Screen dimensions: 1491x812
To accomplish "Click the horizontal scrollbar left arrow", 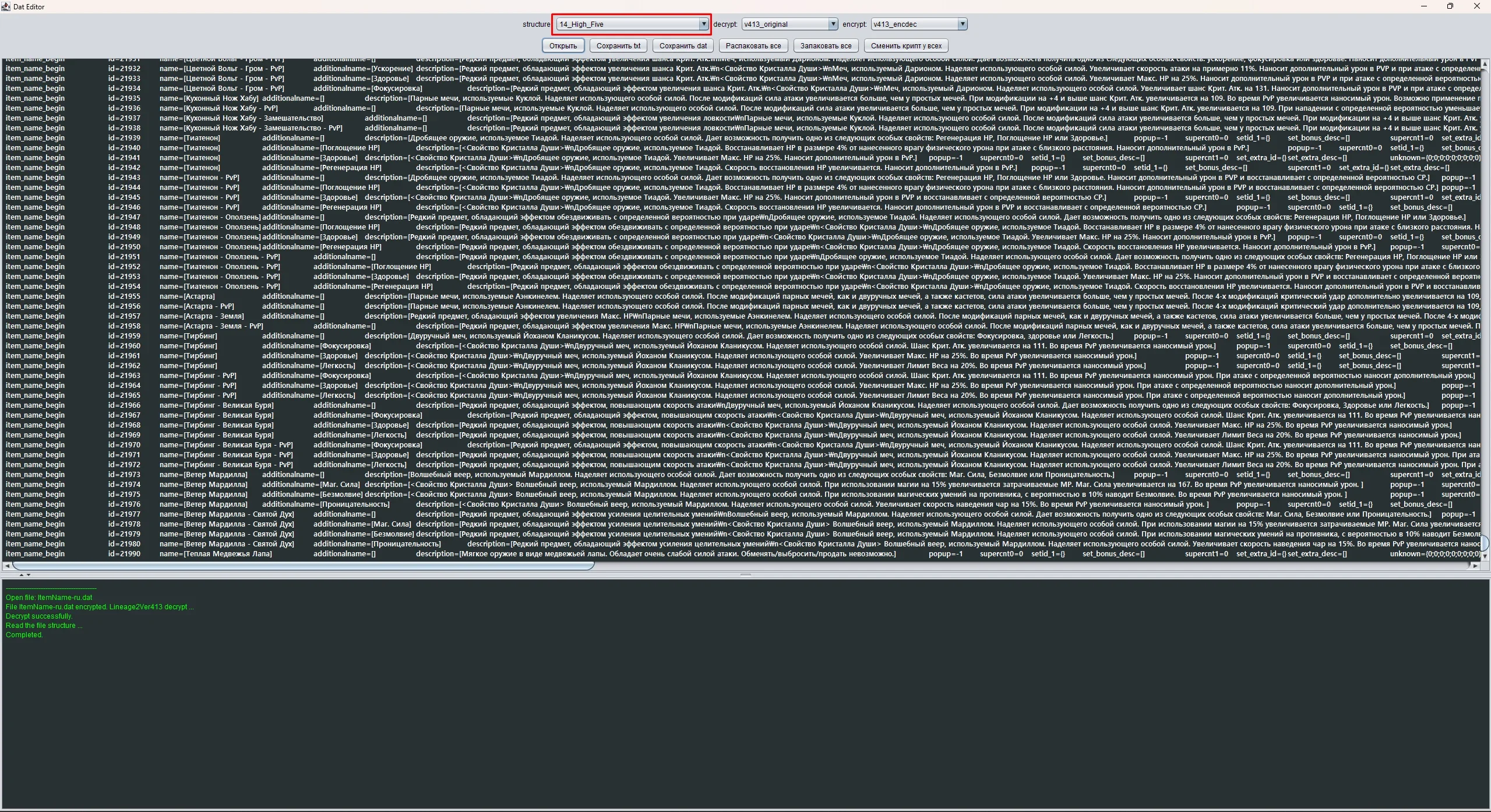I will 7,566.
